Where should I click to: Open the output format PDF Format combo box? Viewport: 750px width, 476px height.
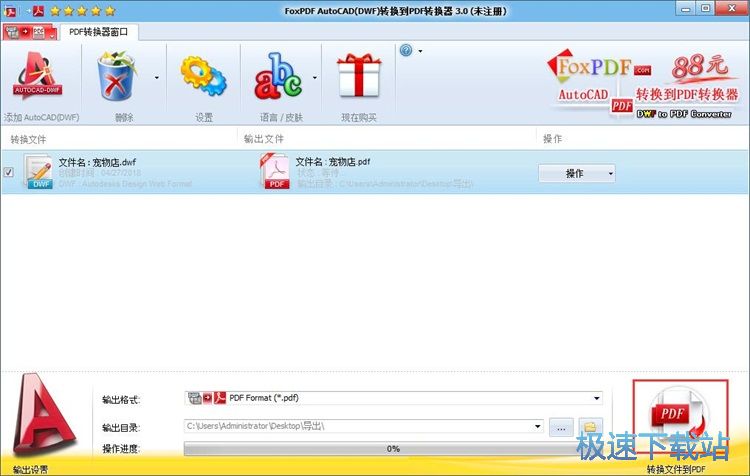click(x=393, y=398)
